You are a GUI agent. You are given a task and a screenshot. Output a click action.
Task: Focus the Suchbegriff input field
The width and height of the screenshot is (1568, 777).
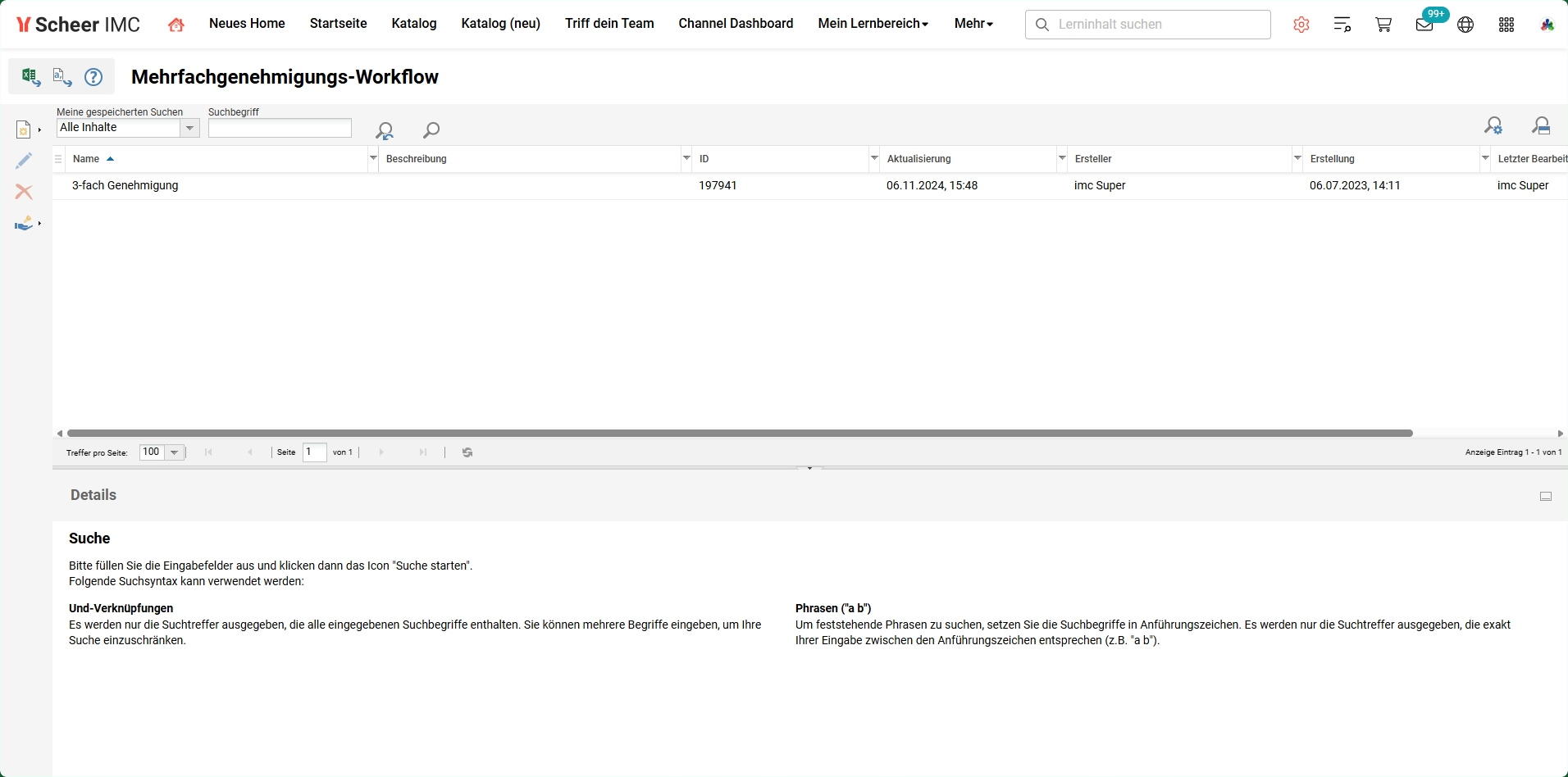280,128
